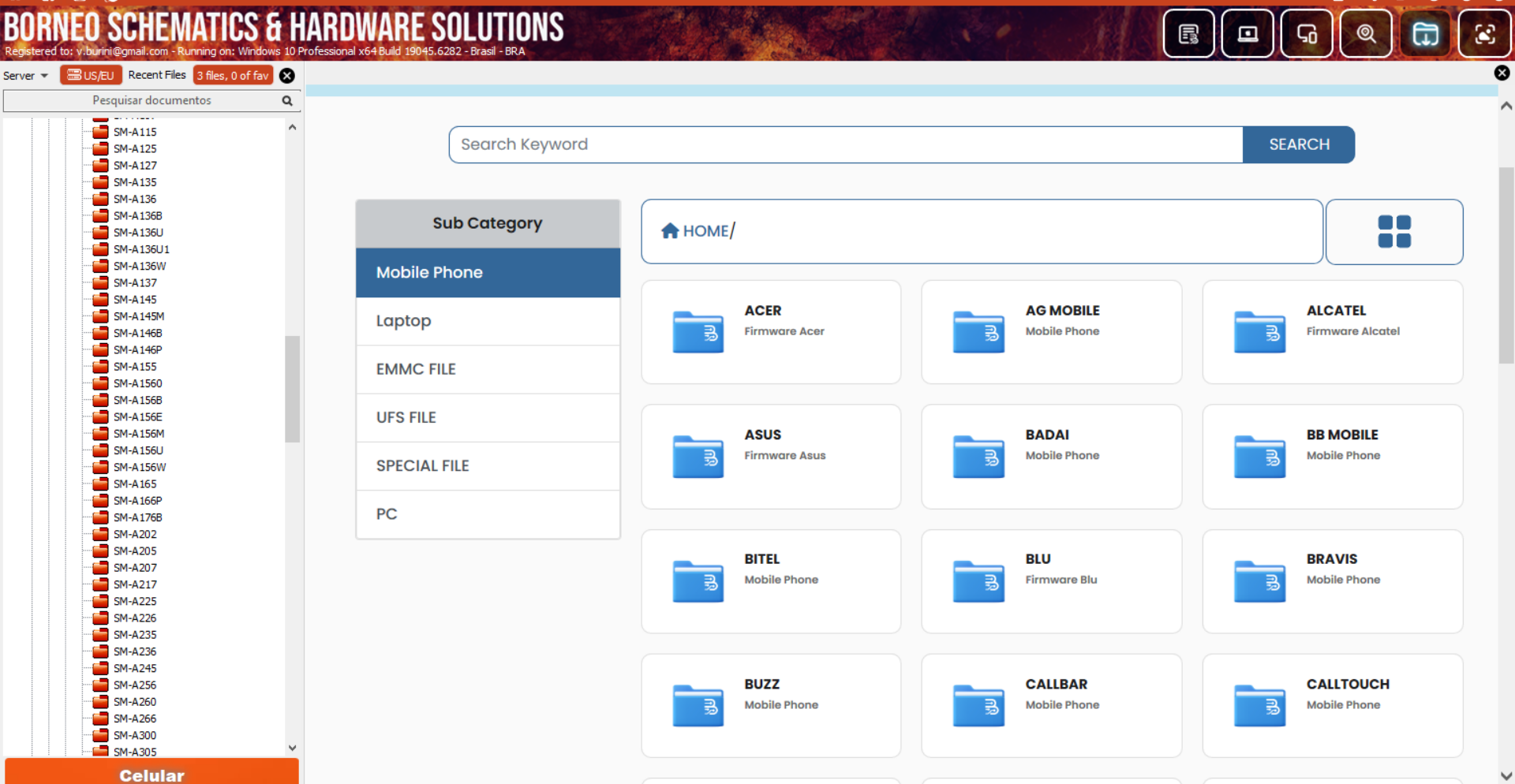Select SM-A205 tree item

(135, 551)
